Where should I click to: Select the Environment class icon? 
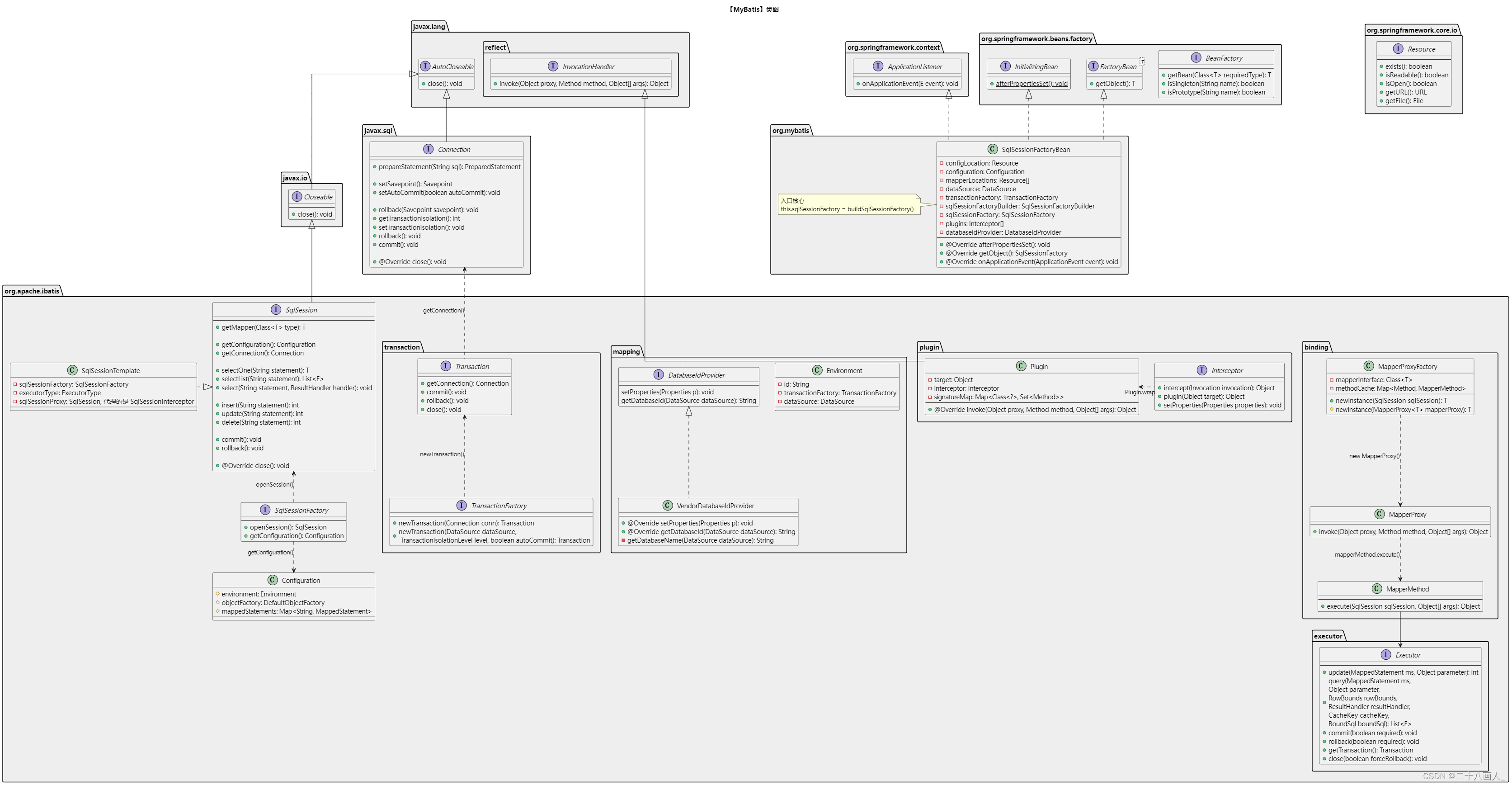click(817, 370)
